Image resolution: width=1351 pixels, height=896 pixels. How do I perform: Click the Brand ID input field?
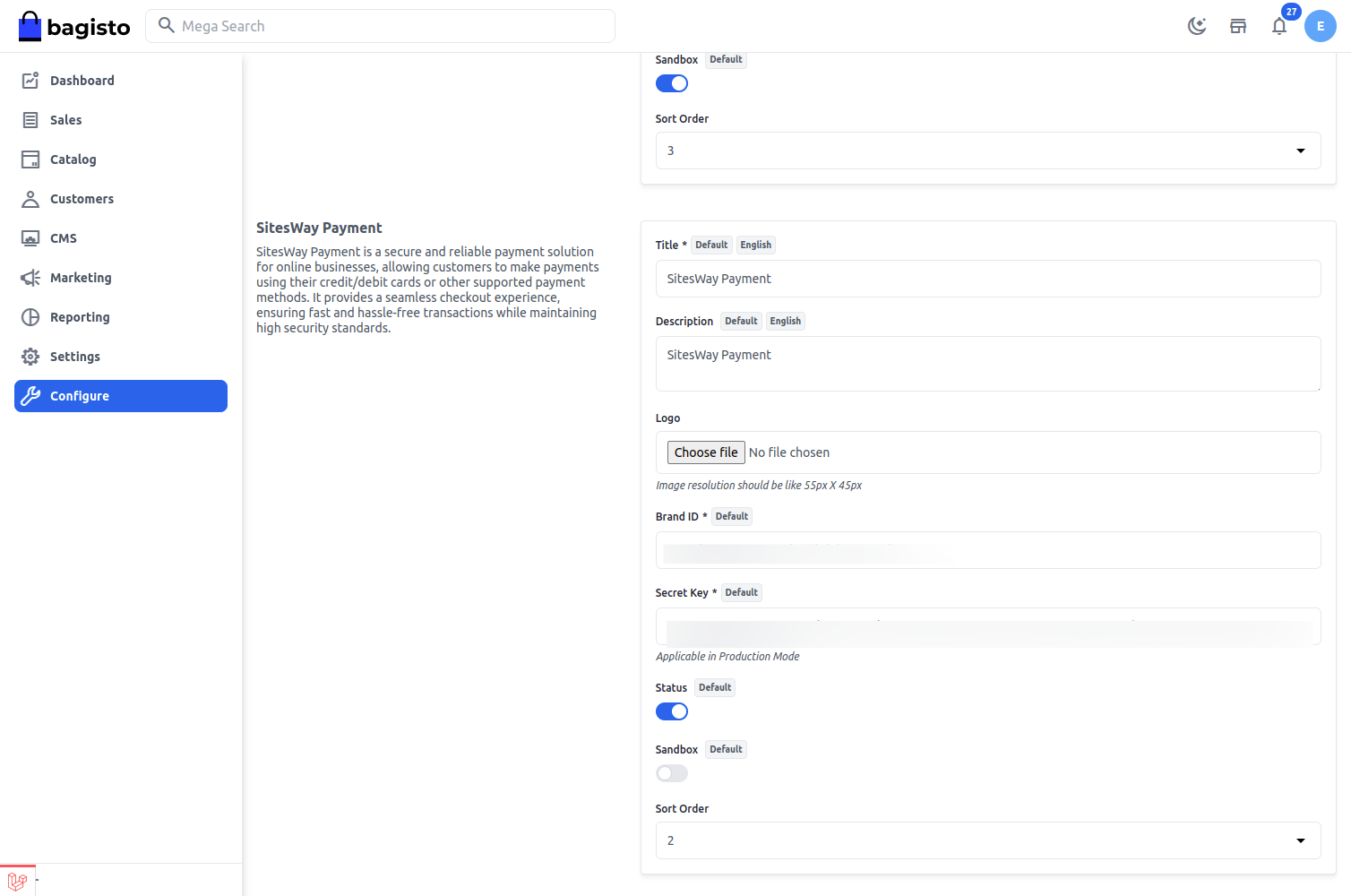coord(988,550)
